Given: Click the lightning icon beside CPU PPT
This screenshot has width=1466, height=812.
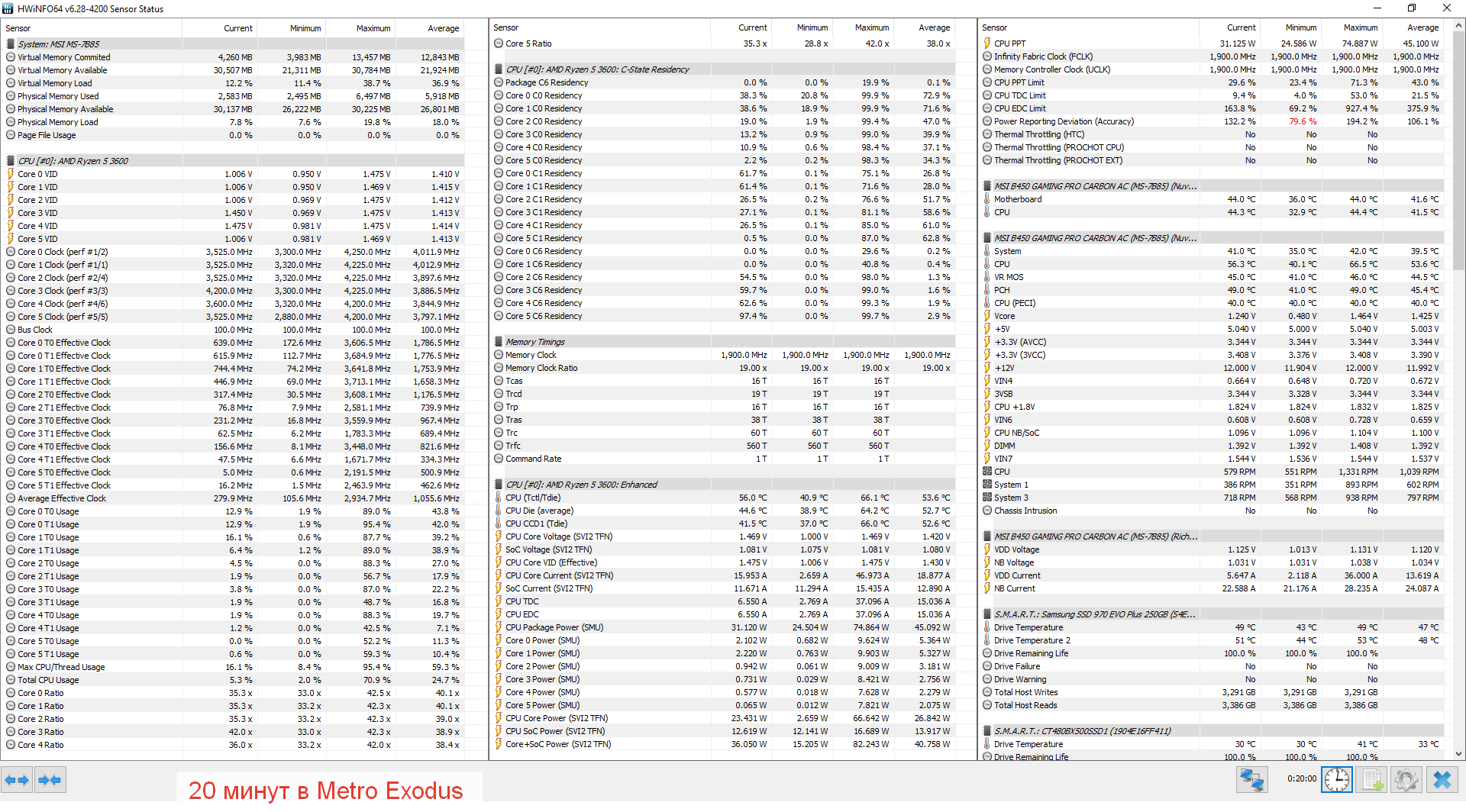Looking at the screenshot, I should pos(987,43).
